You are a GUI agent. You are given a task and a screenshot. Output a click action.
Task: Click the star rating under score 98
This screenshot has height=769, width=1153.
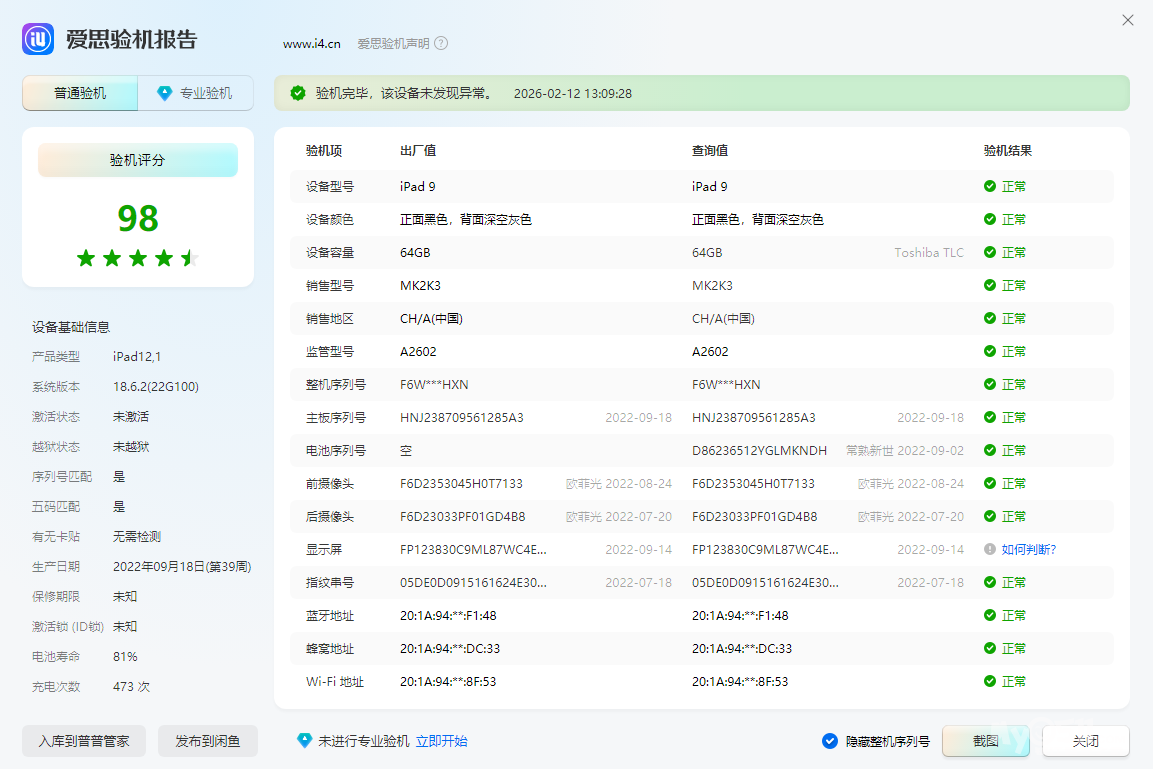tap(138, 259)
